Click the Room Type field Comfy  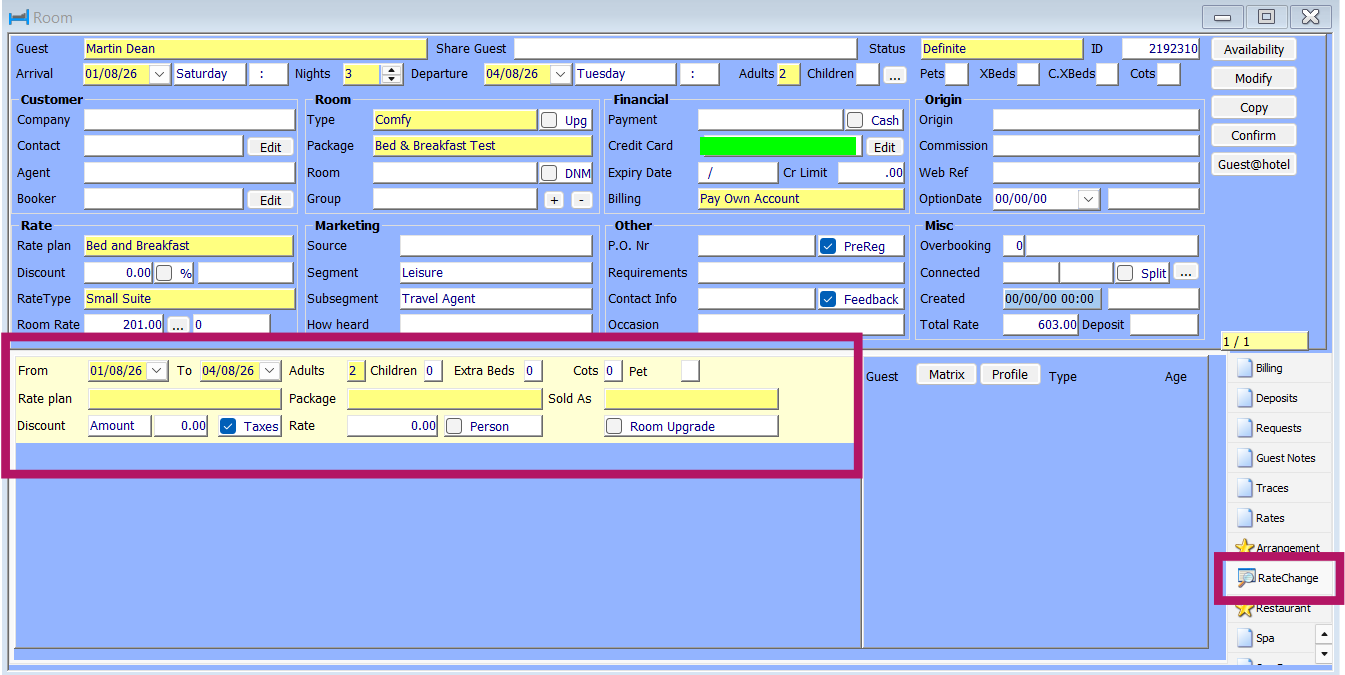(x=455, y=120)
